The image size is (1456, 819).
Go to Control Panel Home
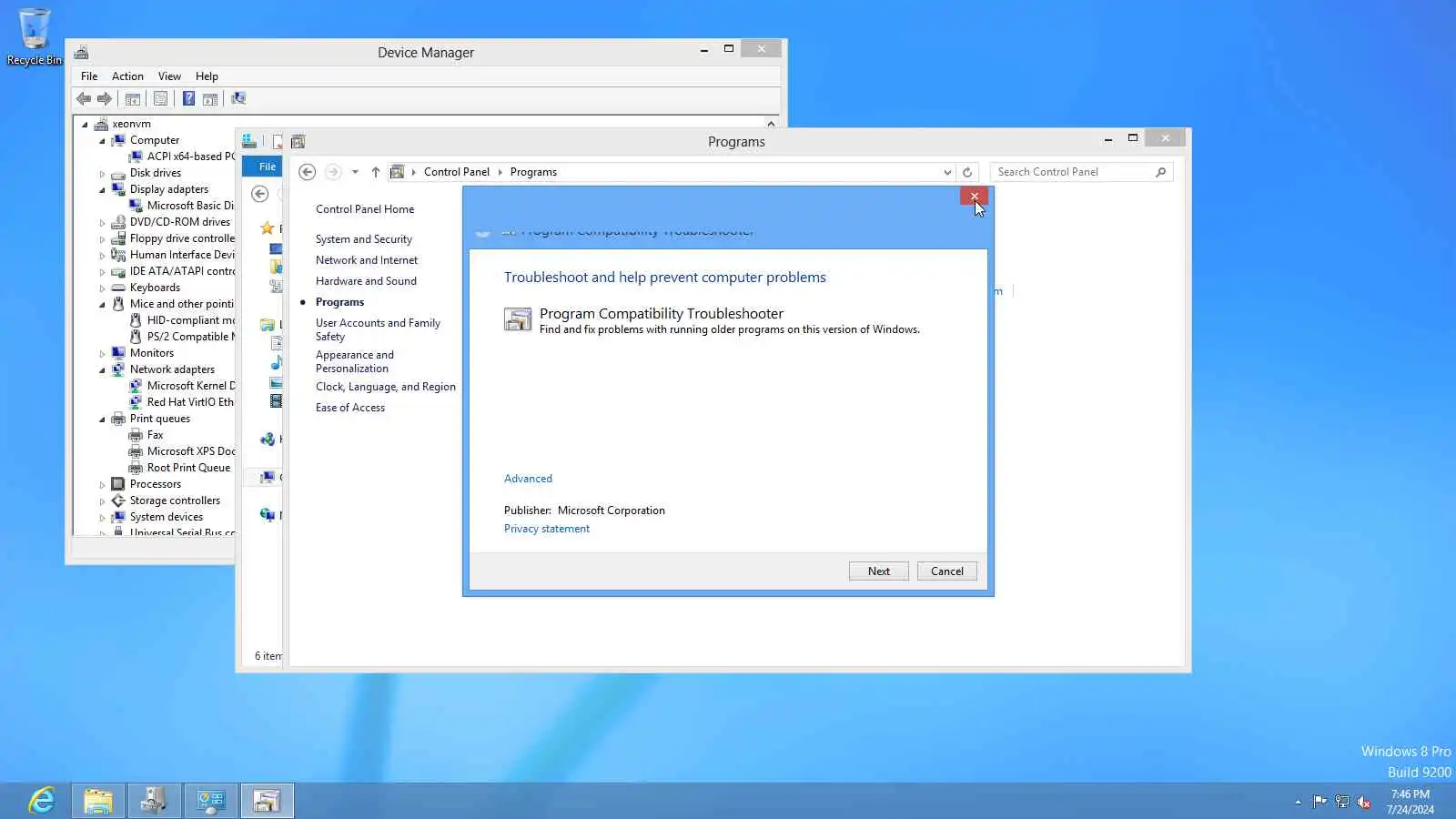(365, 209)
